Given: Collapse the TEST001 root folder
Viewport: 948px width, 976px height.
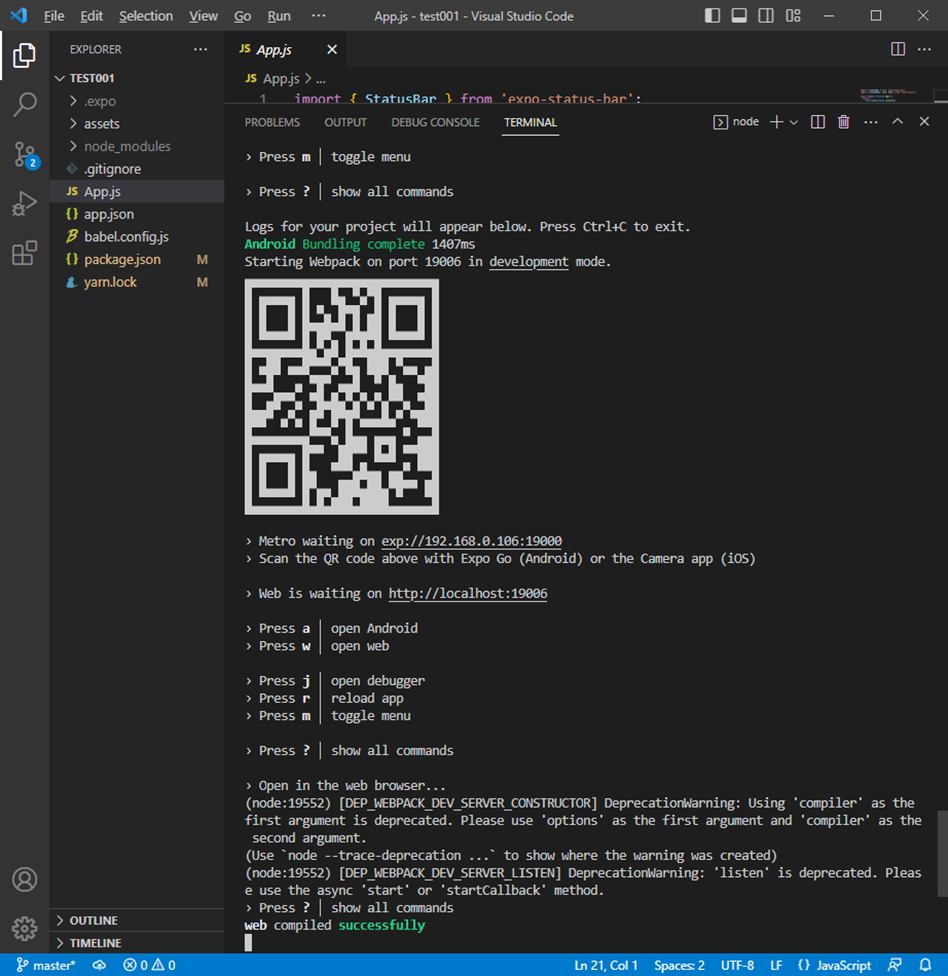Looking at the screenshot, I should [136, 78].
